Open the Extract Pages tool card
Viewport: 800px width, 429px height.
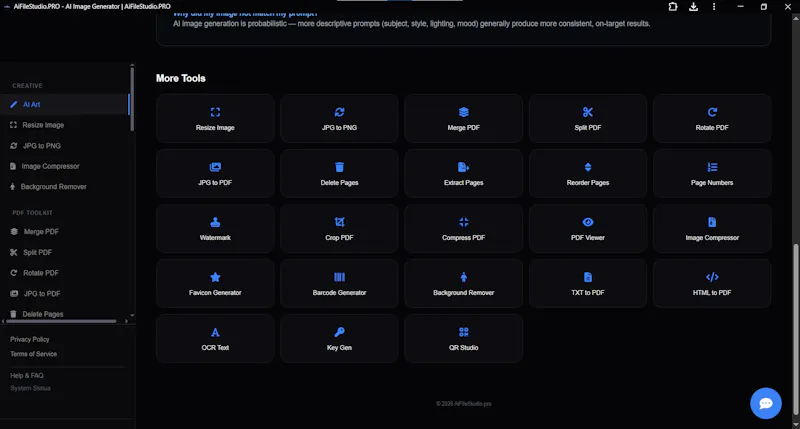(463, 173)
